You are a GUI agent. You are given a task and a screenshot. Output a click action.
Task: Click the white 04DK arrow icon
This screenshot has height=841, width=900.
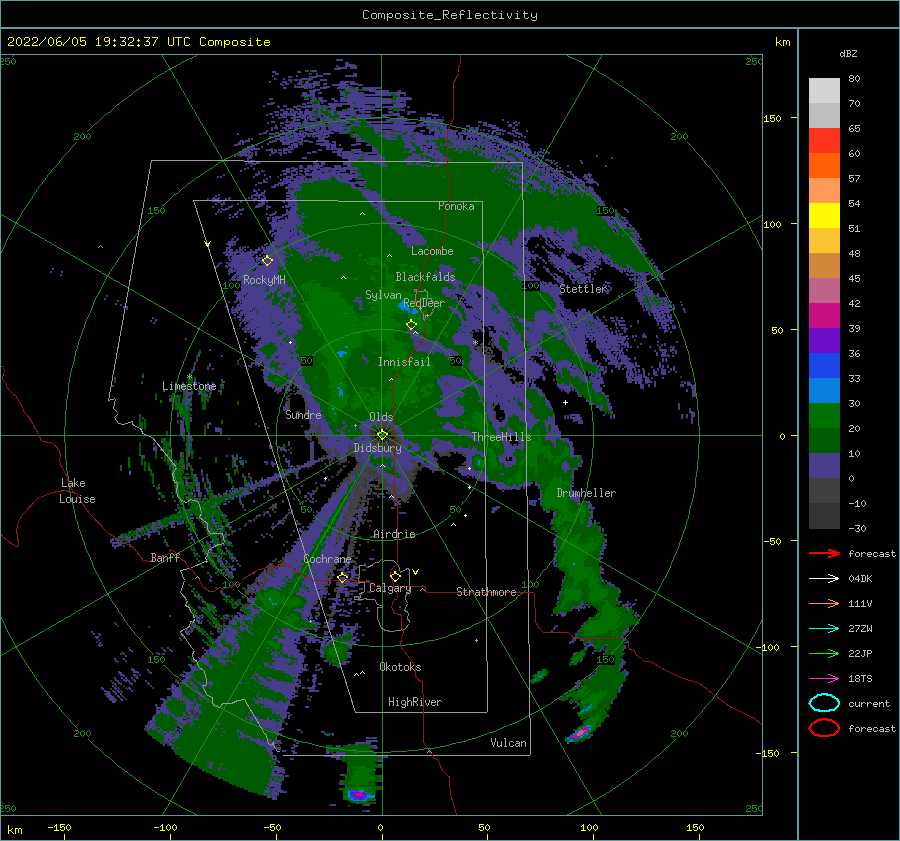(x=824, y=579)
